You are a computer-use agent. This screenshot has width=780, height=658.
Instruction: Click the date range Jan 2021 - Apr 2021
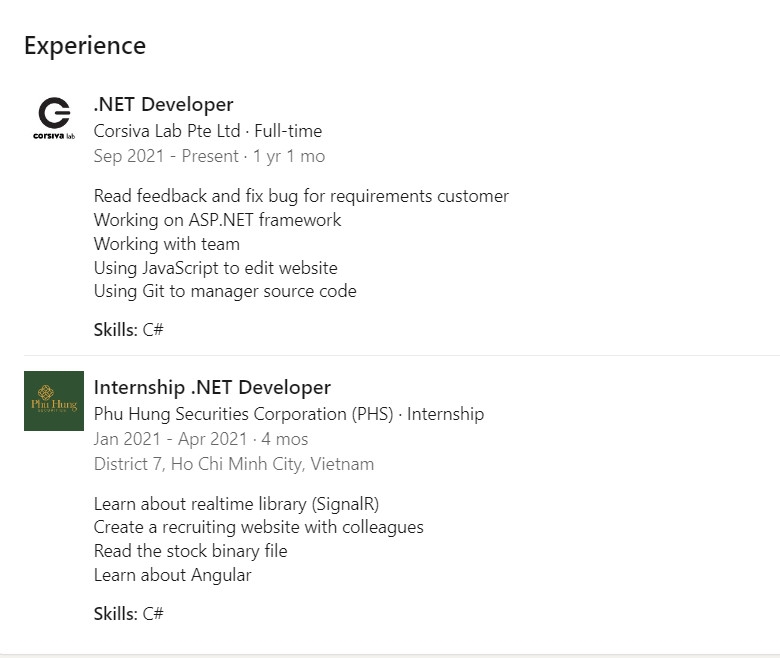click(x=171, y=439)
